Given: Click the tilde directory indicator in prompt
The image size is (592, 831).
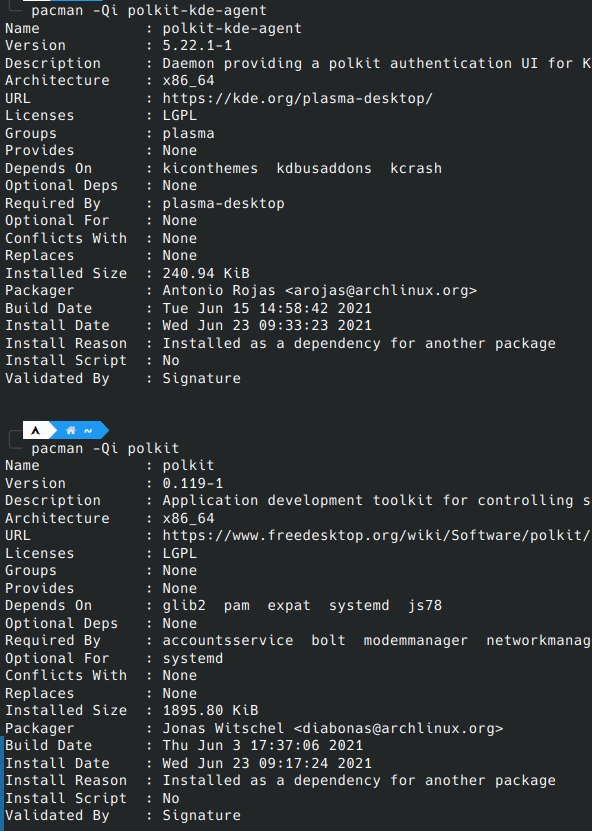Looking at the screenshot, I should pos(88,431).
